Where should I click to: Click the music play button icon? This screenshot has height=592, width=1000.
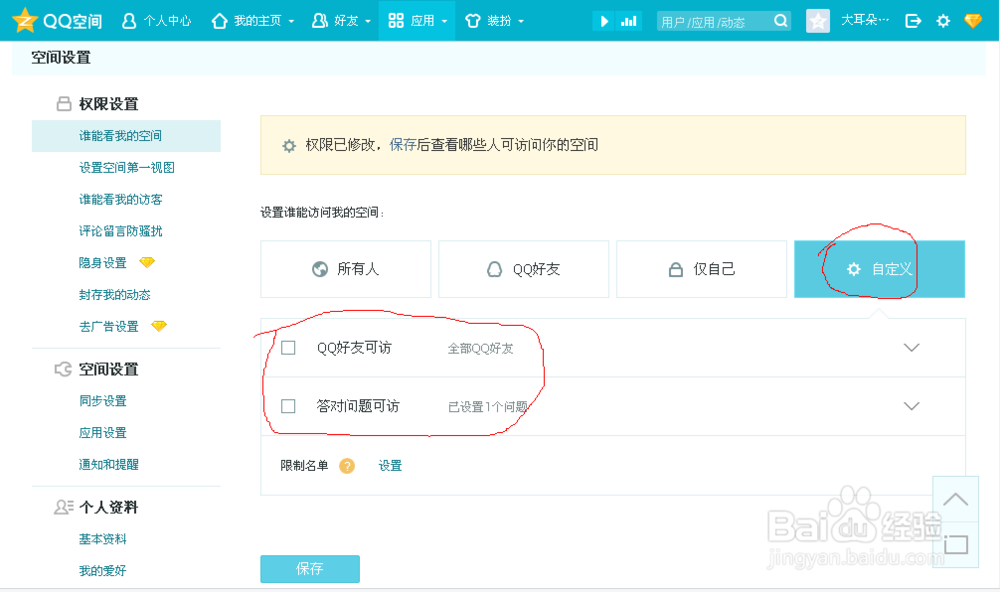tap(604, 21)
